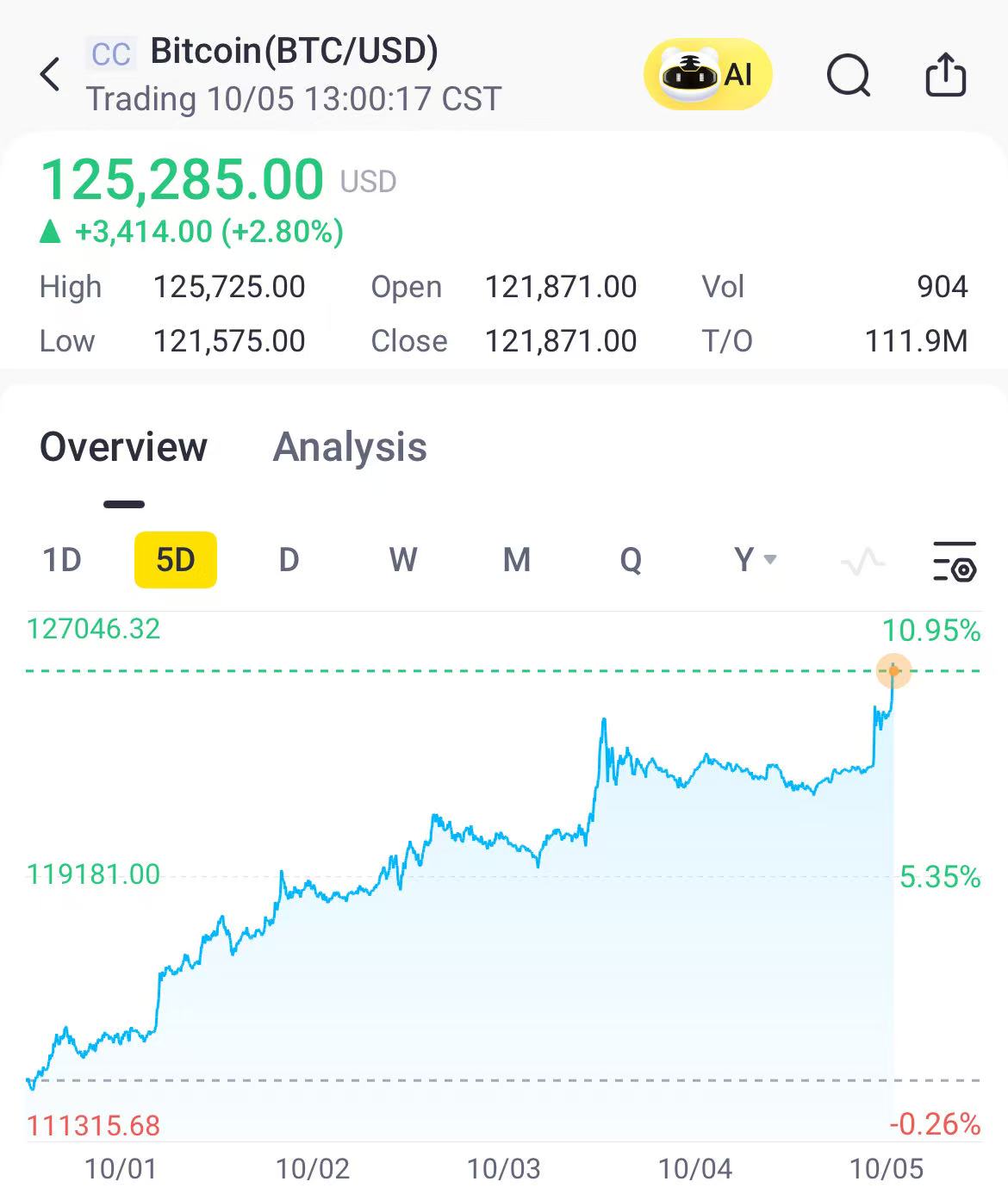The height and width of the screenshot is (1194, 1008).
Task: Tap the Bitcoin(BTC/USD) title
Action: tap(294, 52)
